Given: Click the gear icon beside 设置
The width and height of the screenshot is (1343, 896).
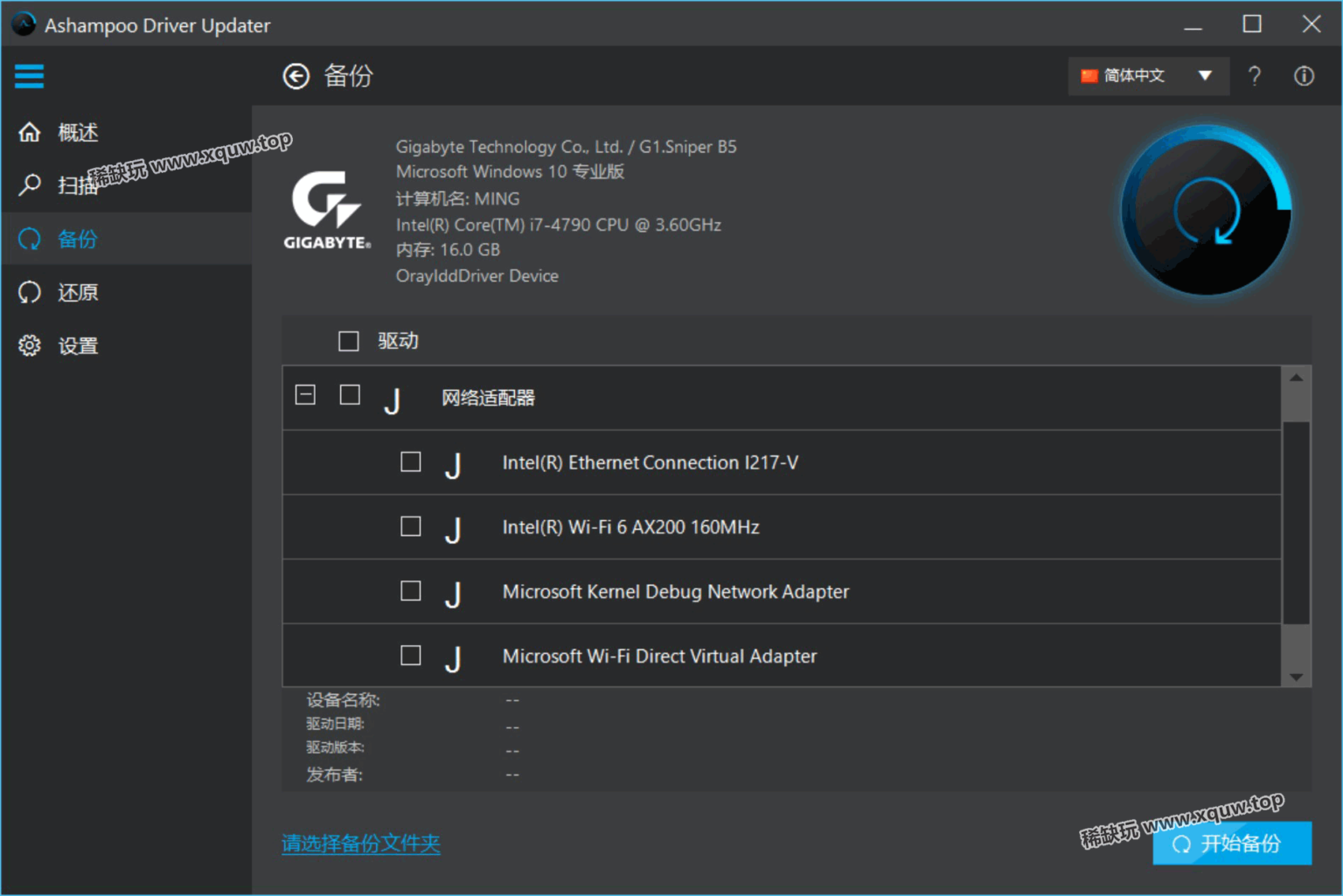Looking at the screenshot, I should pyautogui.click(x=30, y=345).
